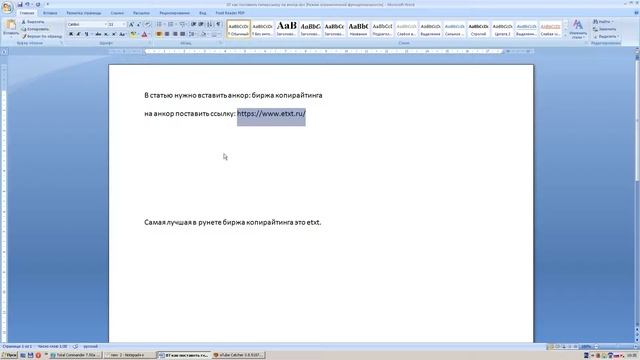Toggle Superscript formatting button
Screen dimensions: 640x360
[x=114, y=34]
